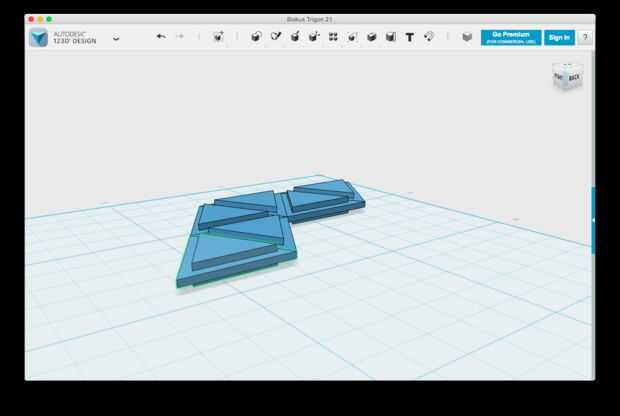Click the view cube BACK face
Screen dimensions: 620x416
[x=575, y=78]
